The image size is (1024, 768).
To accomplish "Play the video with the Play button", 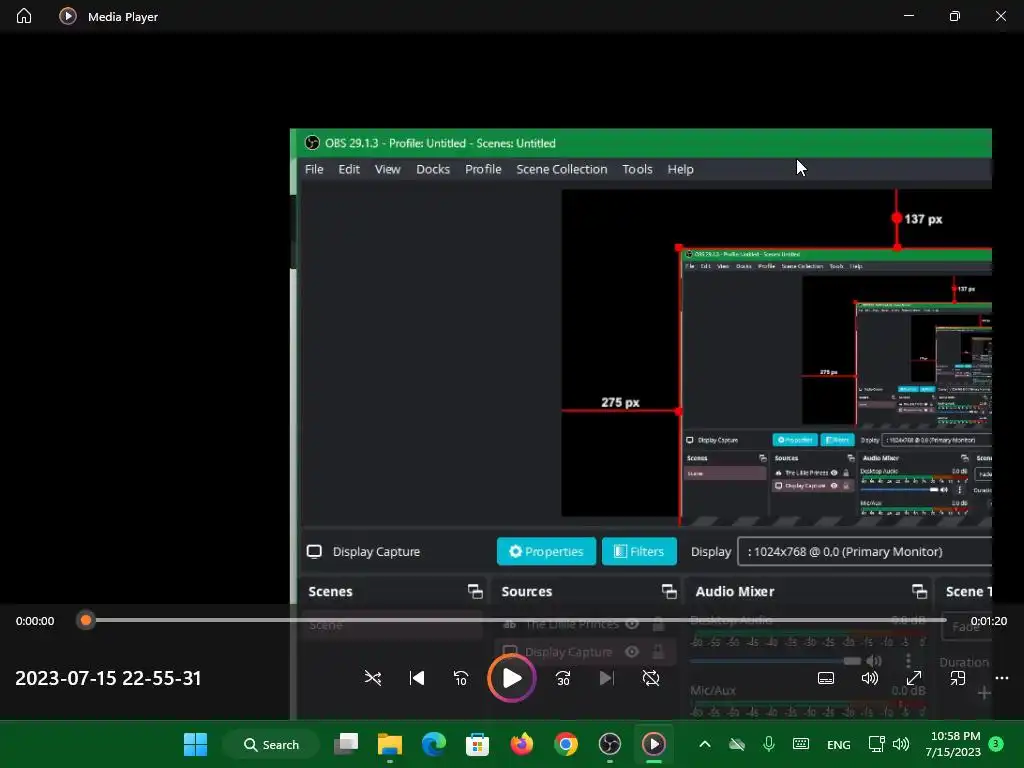I will point(512,678).
